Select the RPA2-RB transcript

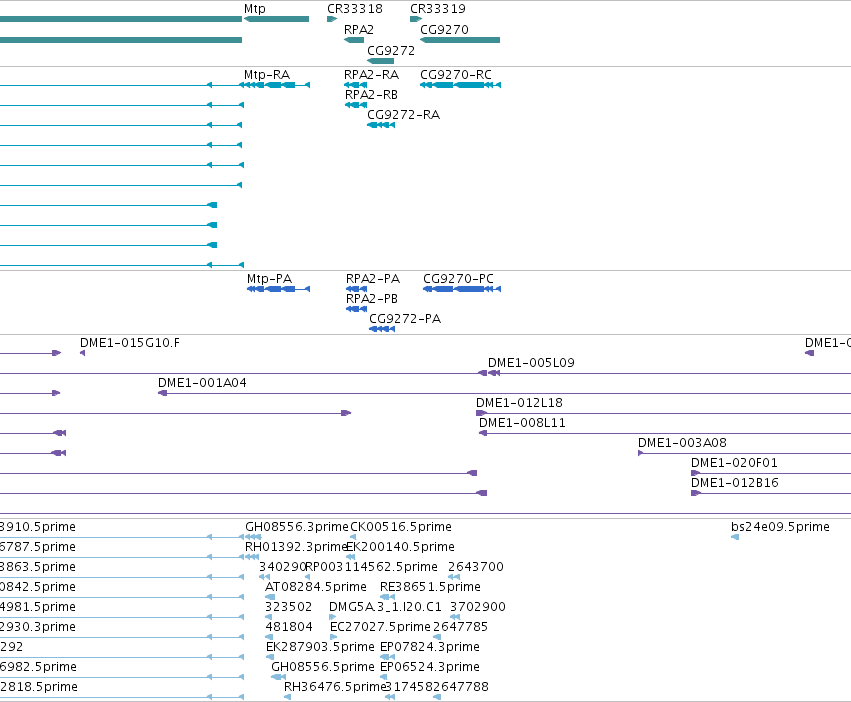(x=355, y=105)
